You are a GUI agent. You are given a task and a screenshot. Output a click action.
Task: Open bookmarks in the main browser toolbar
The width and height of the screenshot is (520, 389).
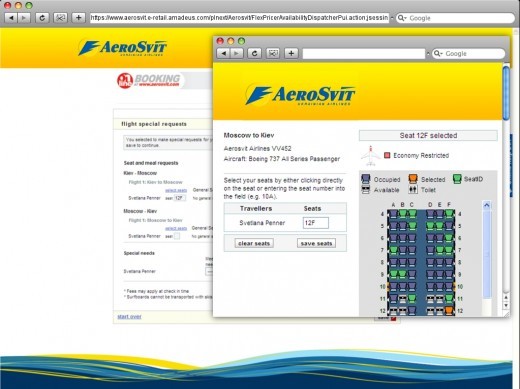click(60, 18)
